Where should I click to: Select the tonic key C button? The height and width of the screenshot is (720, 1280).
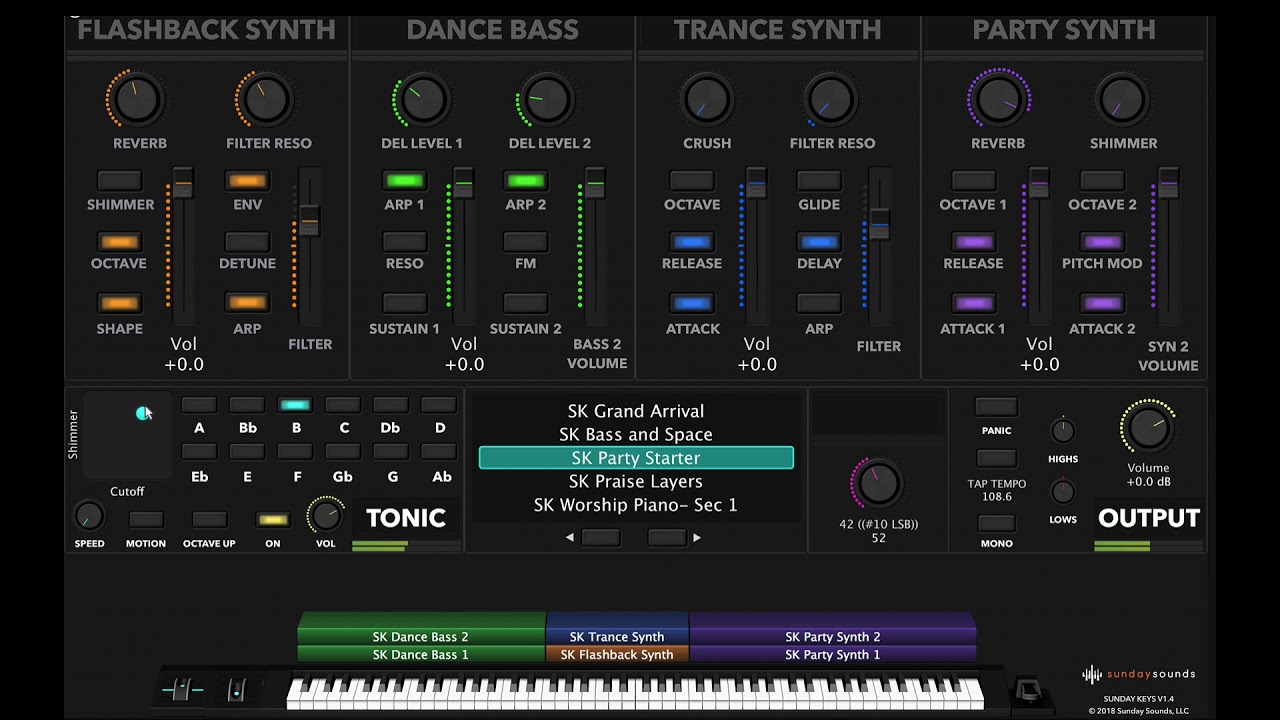343,405
